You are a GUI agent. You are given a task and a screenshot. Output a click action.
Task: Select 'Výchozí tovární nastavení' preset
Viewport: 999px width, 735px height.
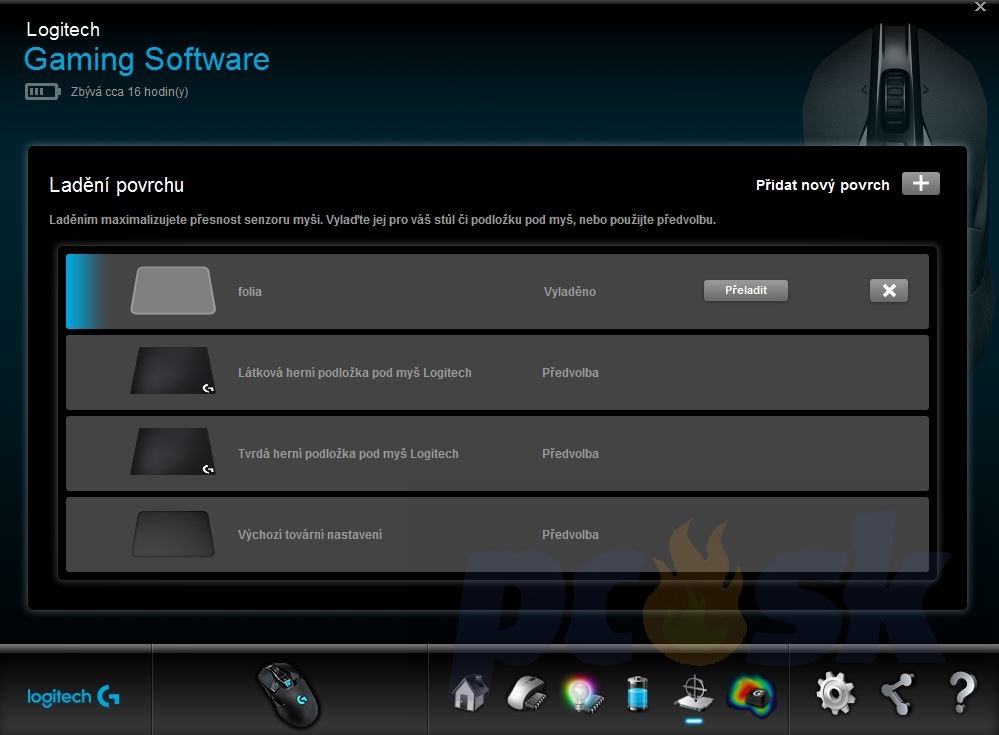coord(497,534)
